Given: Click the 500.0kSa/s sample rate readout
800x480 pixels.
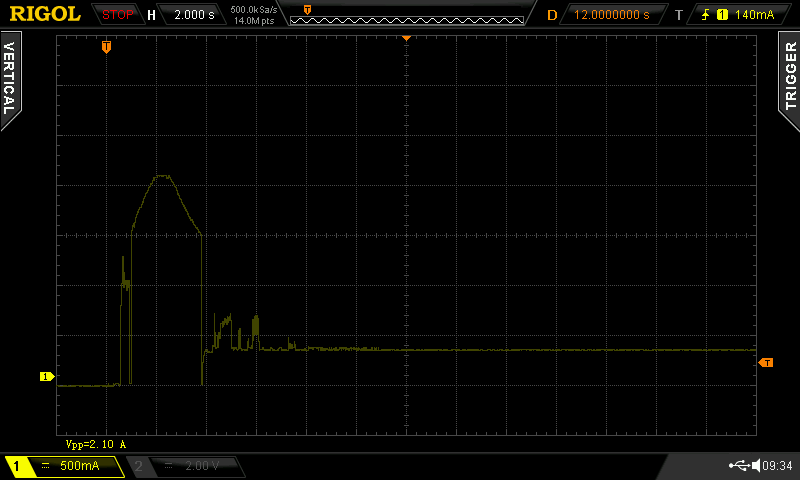Looking at the screenshot, I should tap(254, 9).
